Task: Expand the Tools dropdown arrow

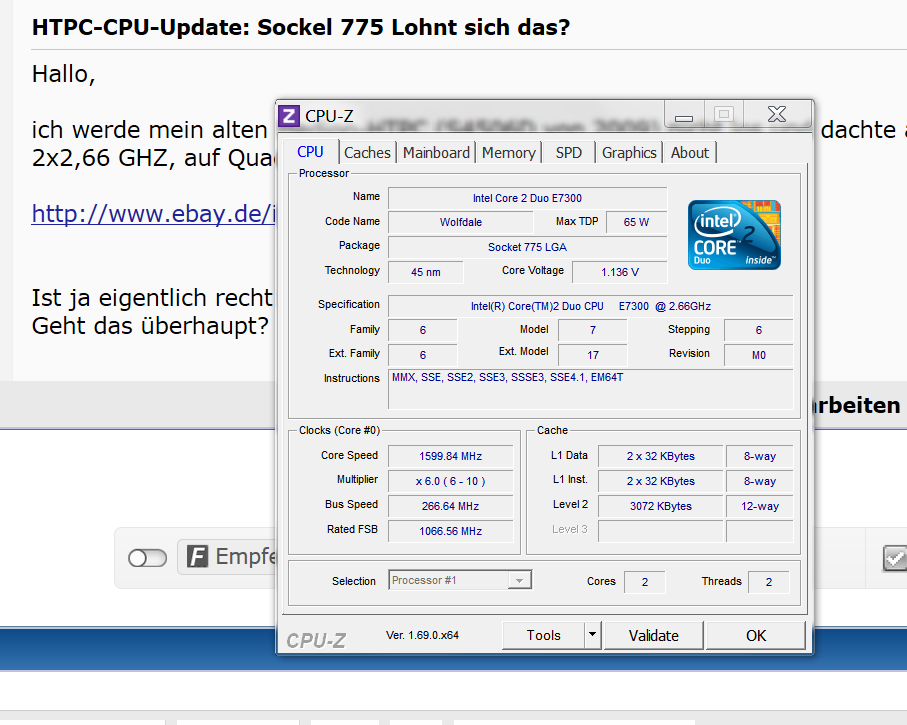Action: tap(592, 635)
